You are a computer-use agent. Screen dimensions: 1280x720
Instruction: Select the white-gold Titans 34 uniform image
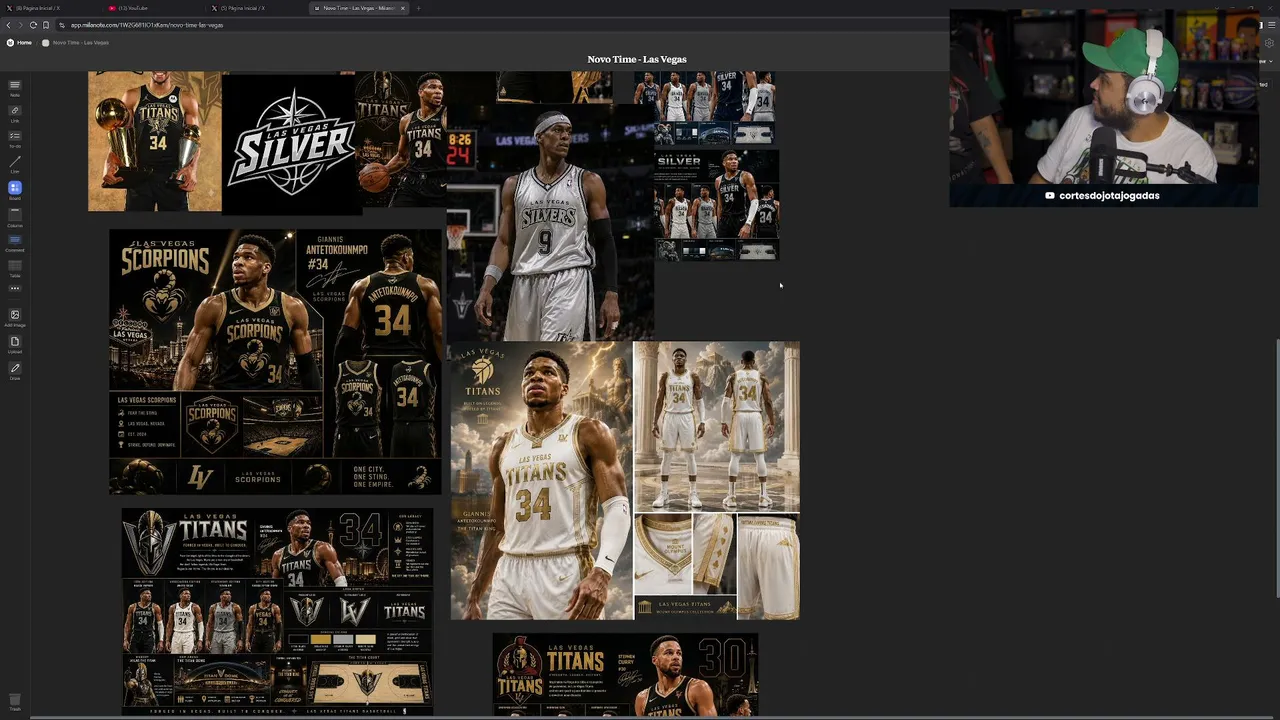point(625,481)
